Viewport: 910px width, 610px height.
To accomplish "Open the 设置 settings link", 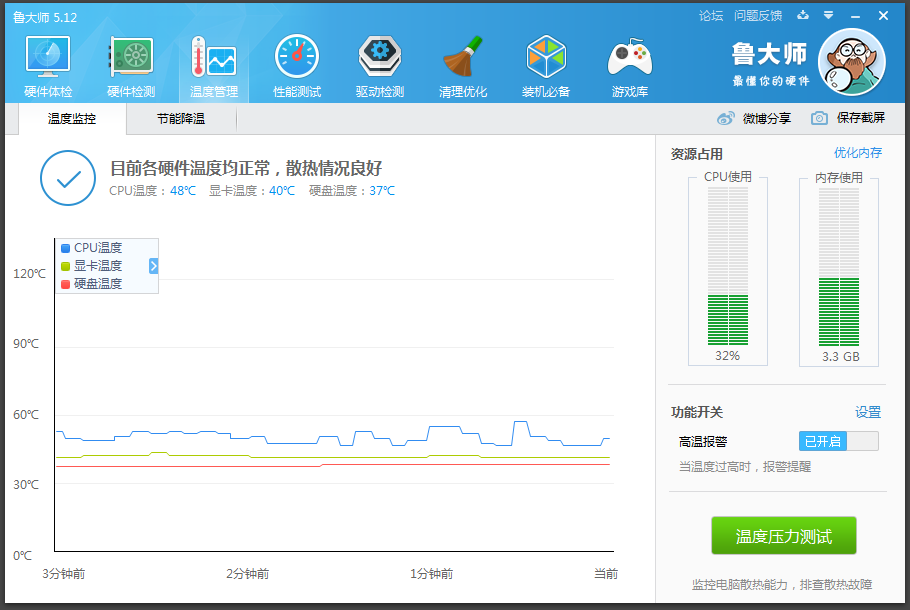I will pyautogui.click(x=868, y=412).
